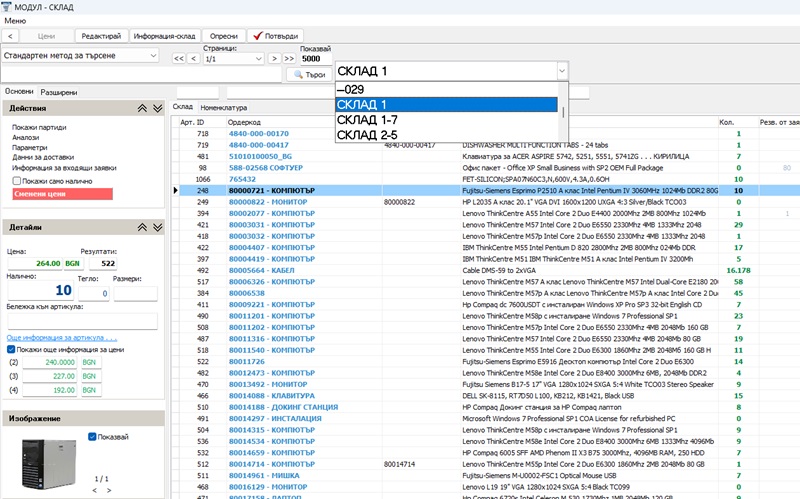The image size is (800, 499).
Task: Uncheck Покажи още информация за цени
Action: click(11, 350)
